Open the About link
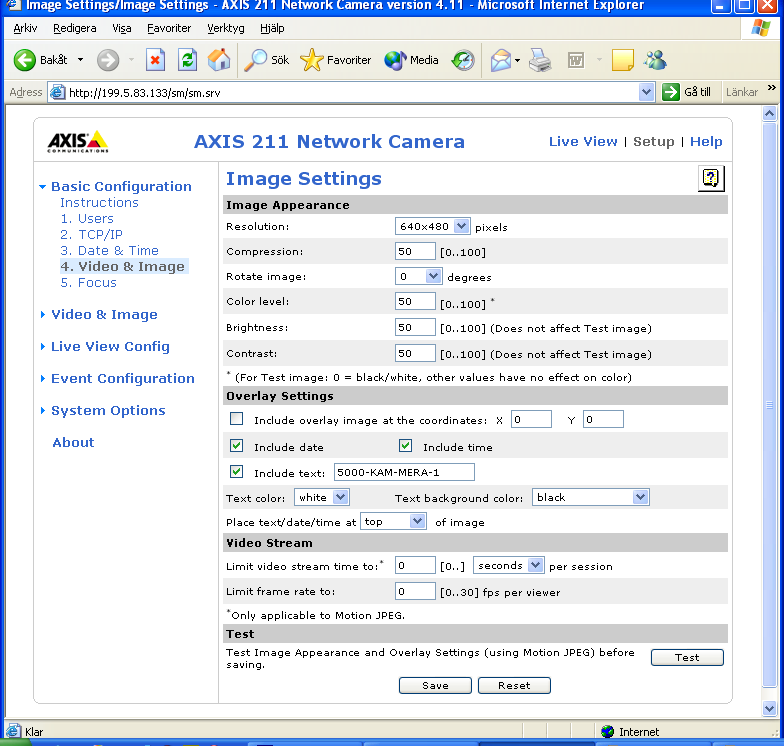This screenshot has width=784, height=746. (73, 442)
